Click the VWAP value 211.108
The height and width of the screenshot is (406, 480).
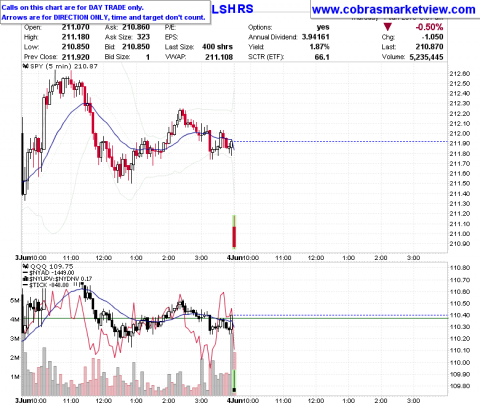(x=219, y=57)
